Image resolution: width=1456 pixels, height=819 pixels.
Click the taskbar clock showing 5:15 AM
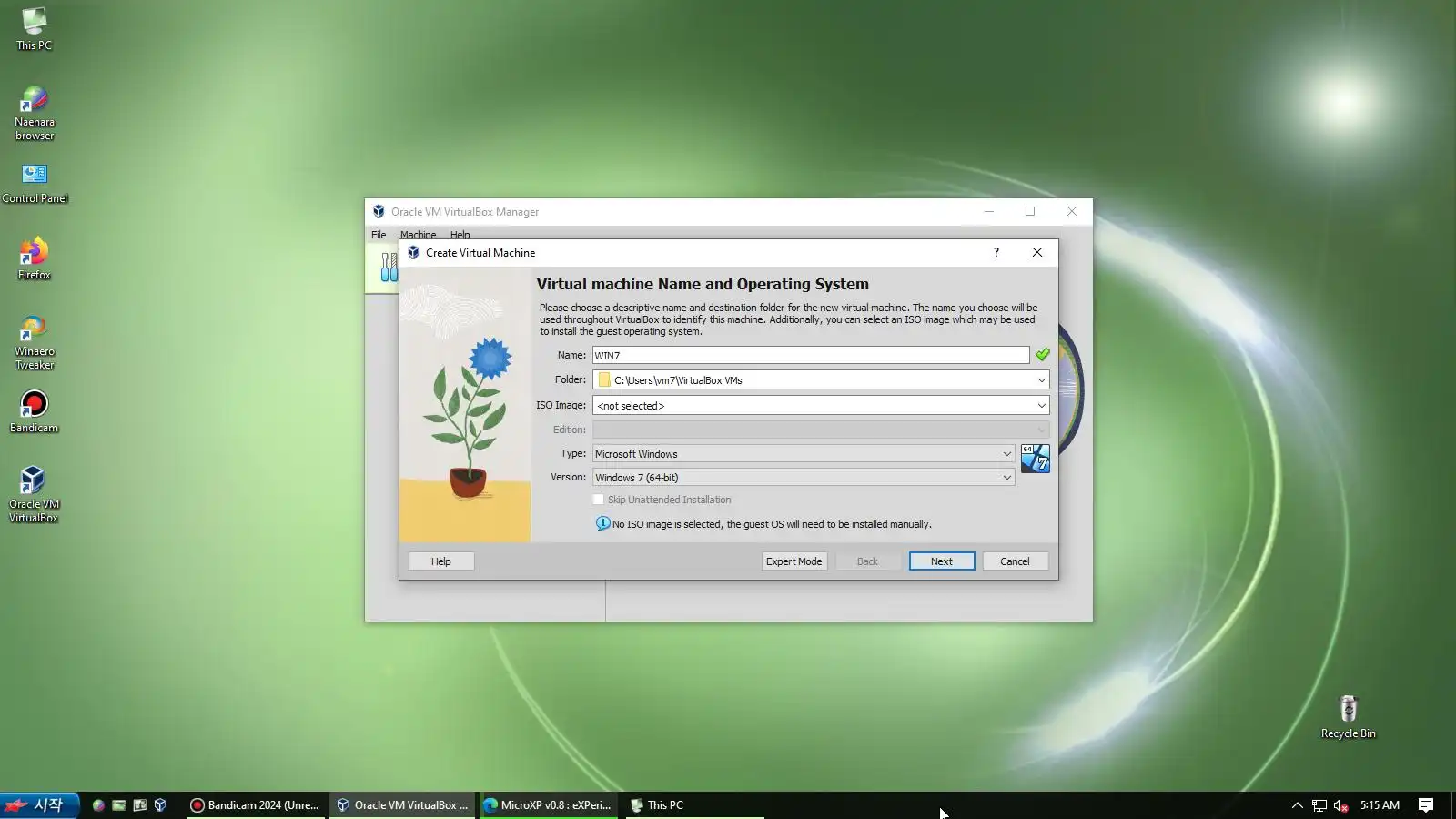coord(1380,805)
